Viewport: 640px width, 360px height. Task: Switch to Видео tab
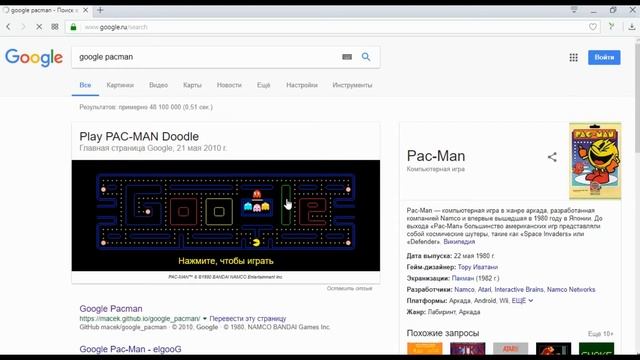(x=158, y=85)
